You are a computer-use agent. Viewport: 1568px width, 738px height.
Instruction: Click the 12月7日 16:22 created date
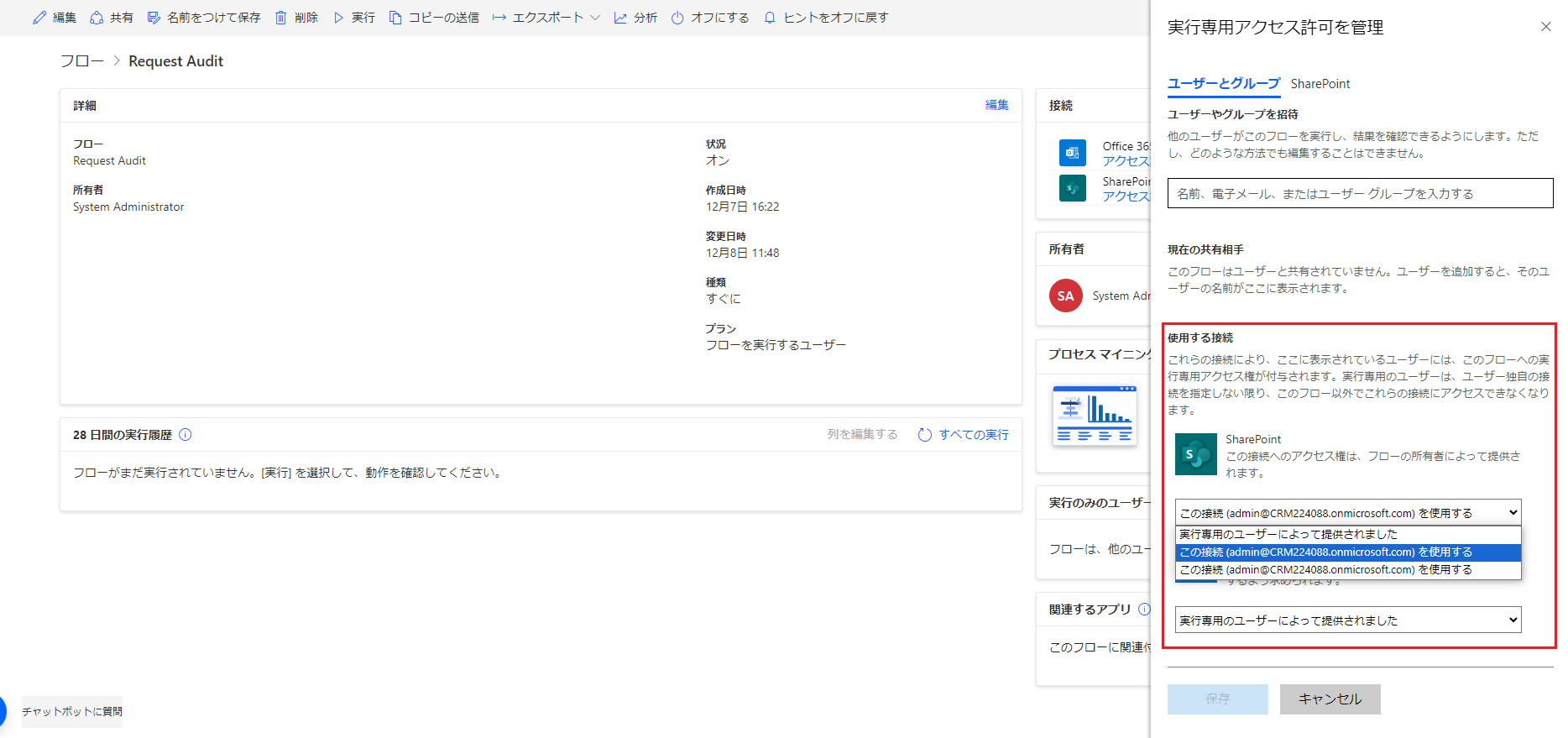click(x=742, y=207)
